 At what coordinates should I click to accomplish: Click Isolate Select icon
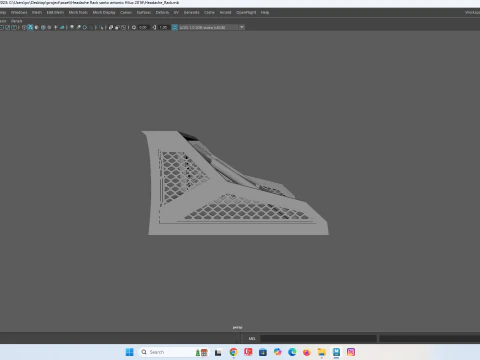pos(101,27)
